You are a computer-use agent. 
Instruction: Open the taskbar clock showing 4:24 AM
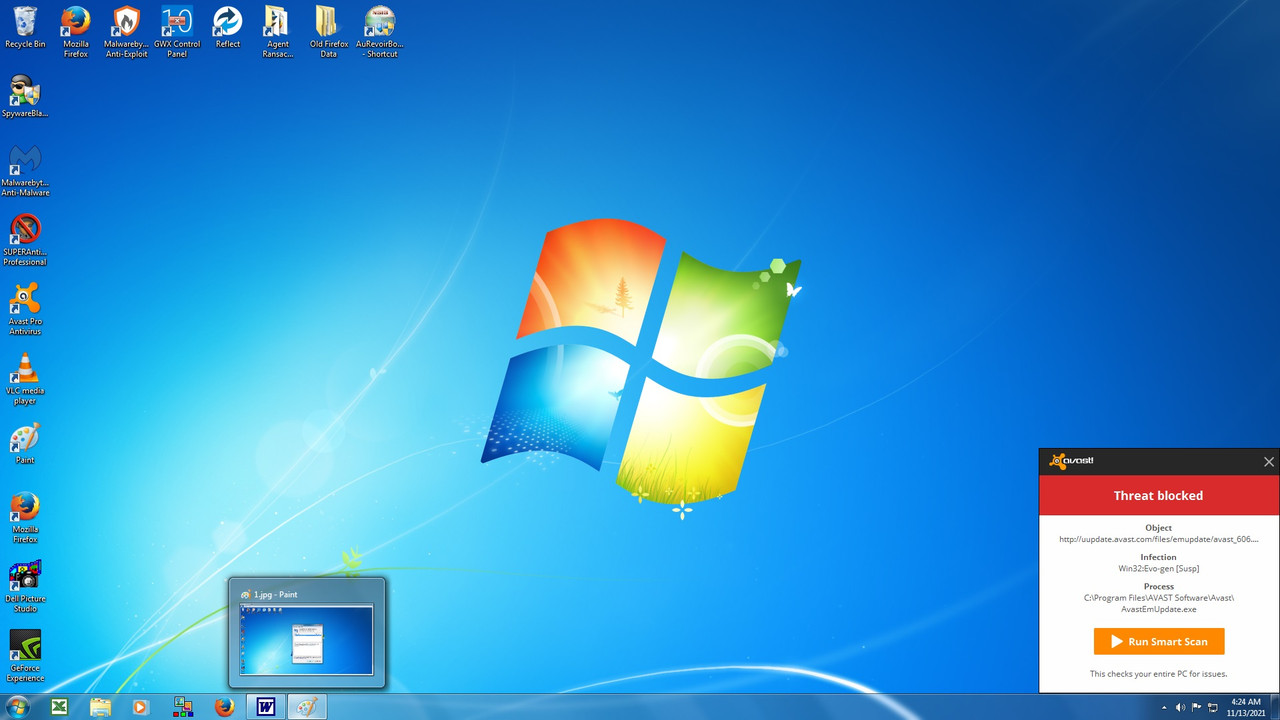[1246, 707]
